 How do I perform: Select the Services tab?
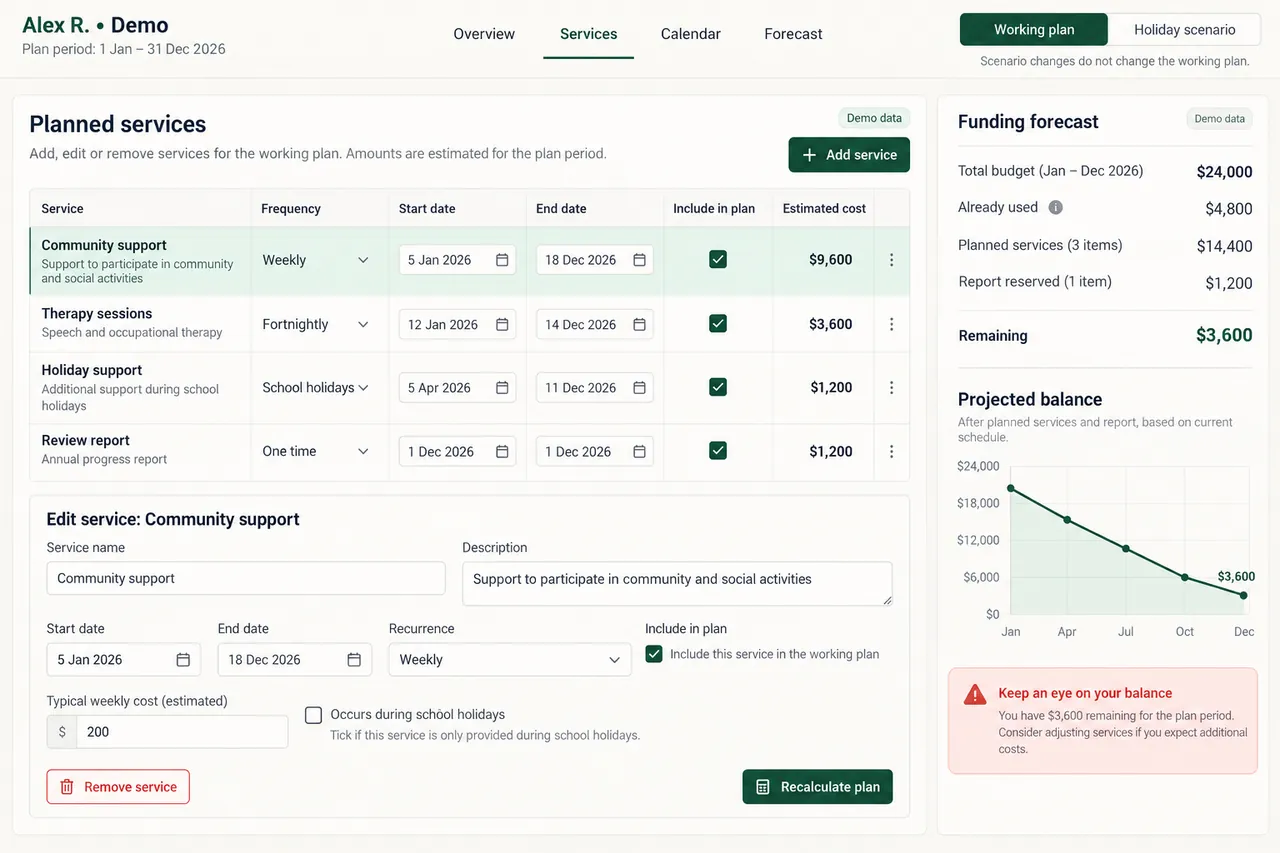point(588,34)
